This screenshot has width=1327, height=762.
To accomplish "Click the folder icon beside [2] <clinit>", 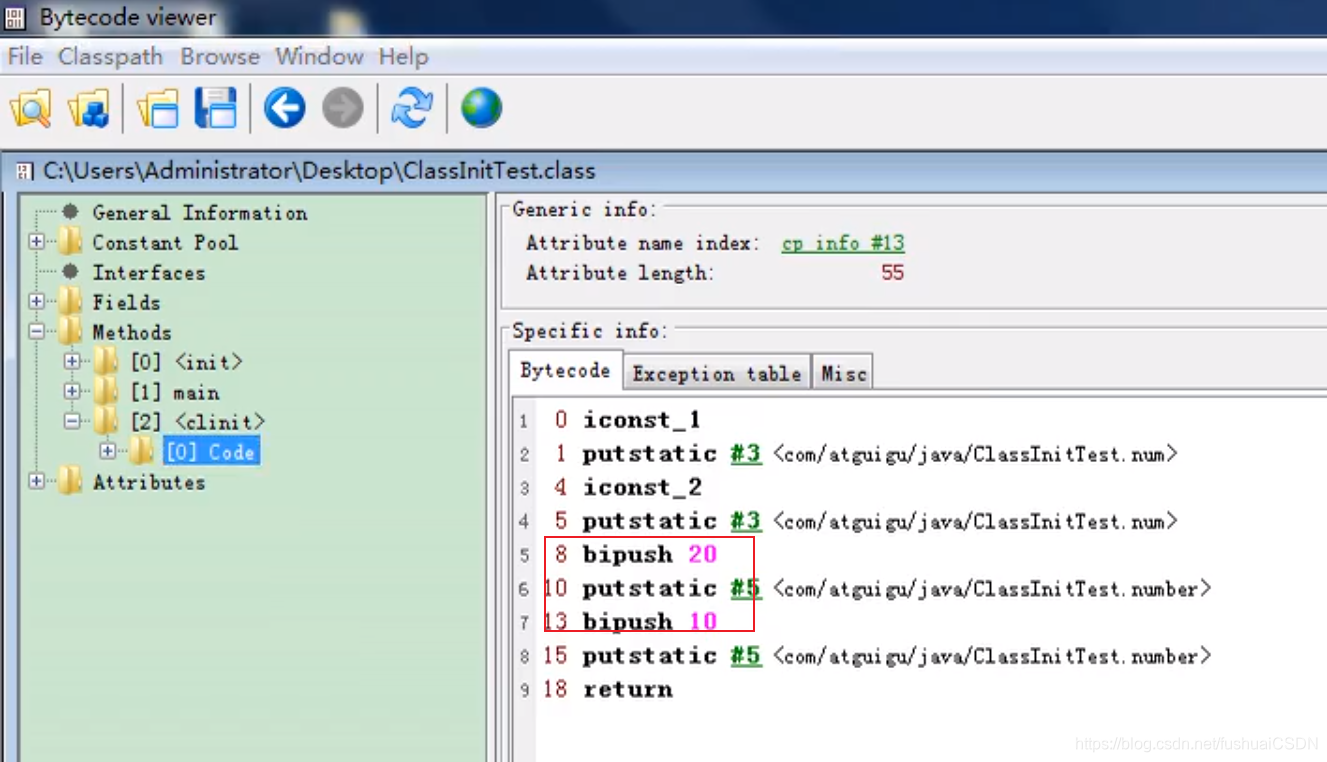I will 106,422.
